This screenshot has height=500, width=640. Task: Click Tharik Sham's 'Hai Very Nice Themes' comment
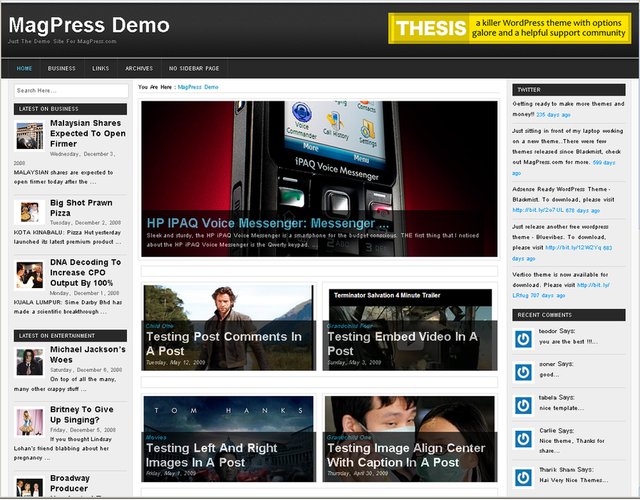573,480
